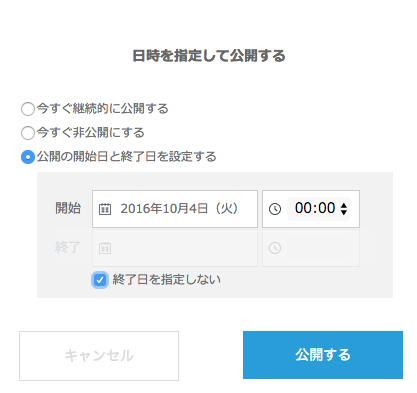Click the キャンセル button
The image size is (417, 393).
(x=99, y=356)
